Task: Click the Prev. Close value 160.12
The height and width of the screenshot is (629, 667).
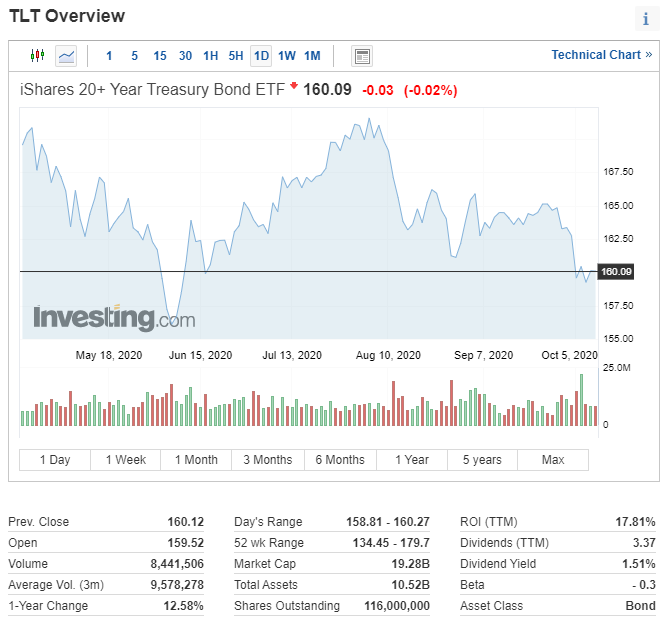Action: coord(185,522)
